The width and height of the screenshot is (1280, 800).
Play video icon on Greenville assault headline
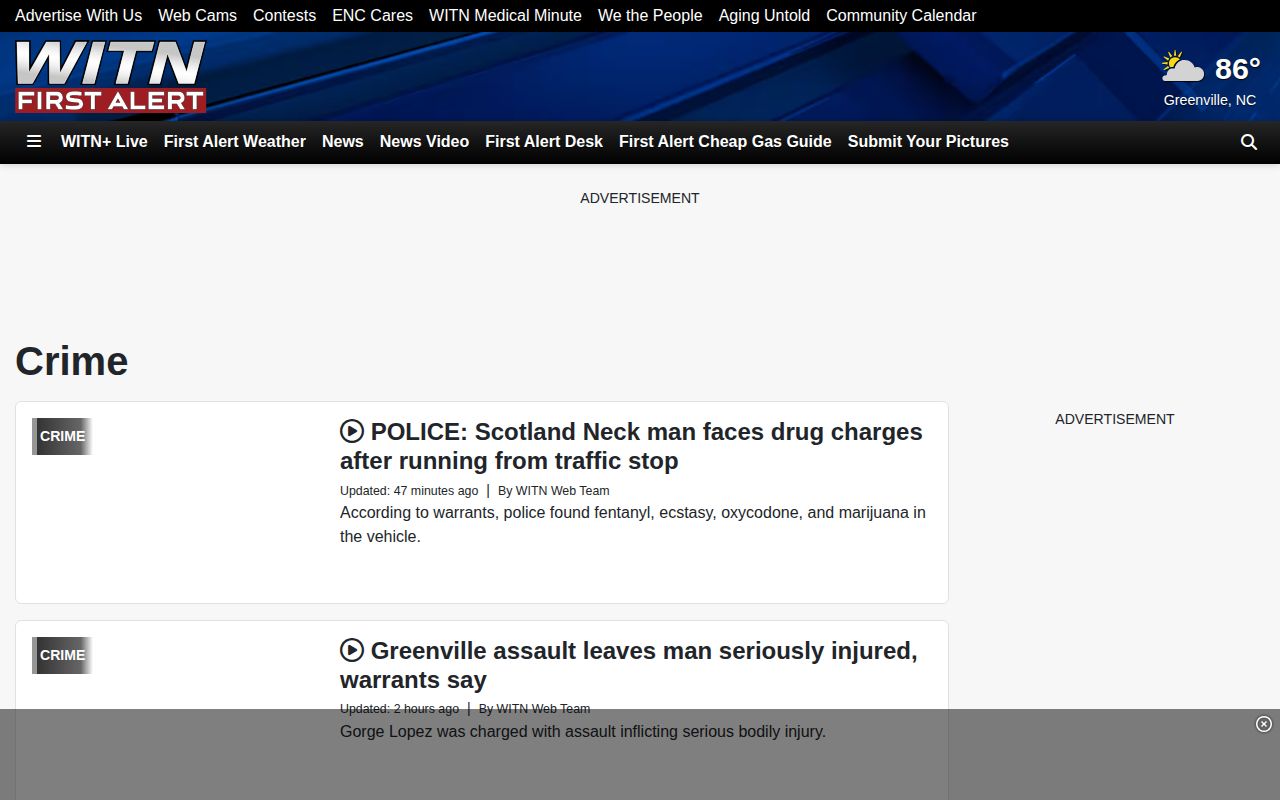[x=352, y=650]
